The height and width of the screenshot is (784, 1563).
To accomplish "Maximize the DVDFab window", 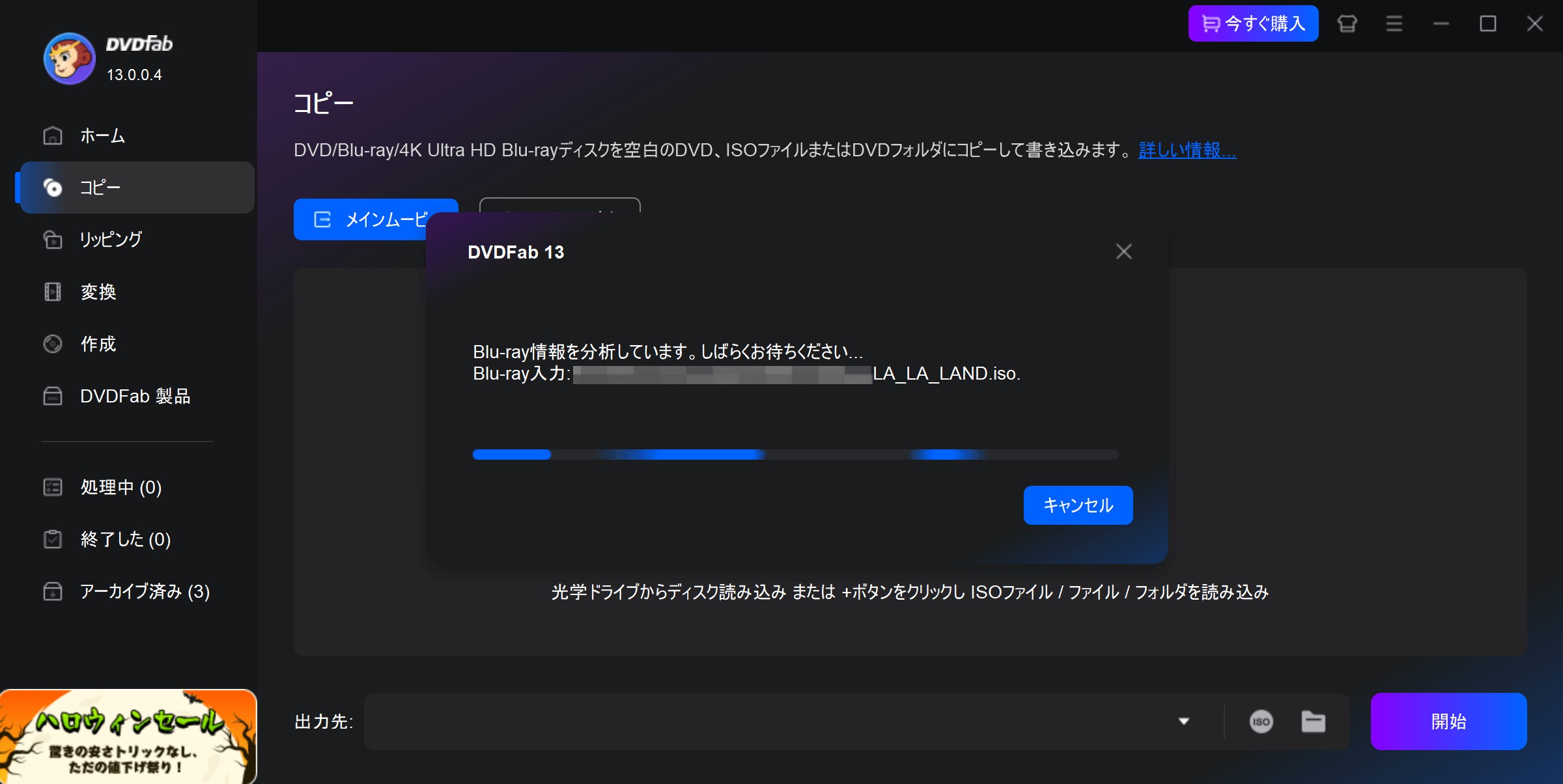I will tap(1488, 24).
